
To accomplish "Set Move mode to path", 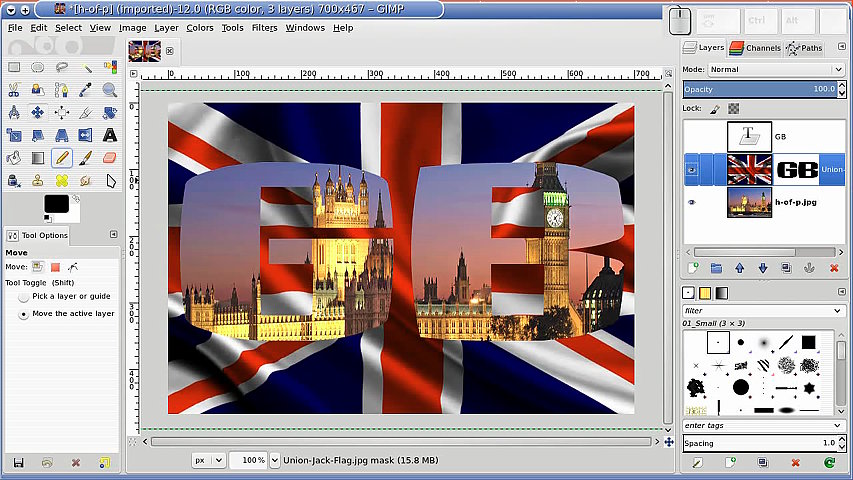I will tap(73, 267).
